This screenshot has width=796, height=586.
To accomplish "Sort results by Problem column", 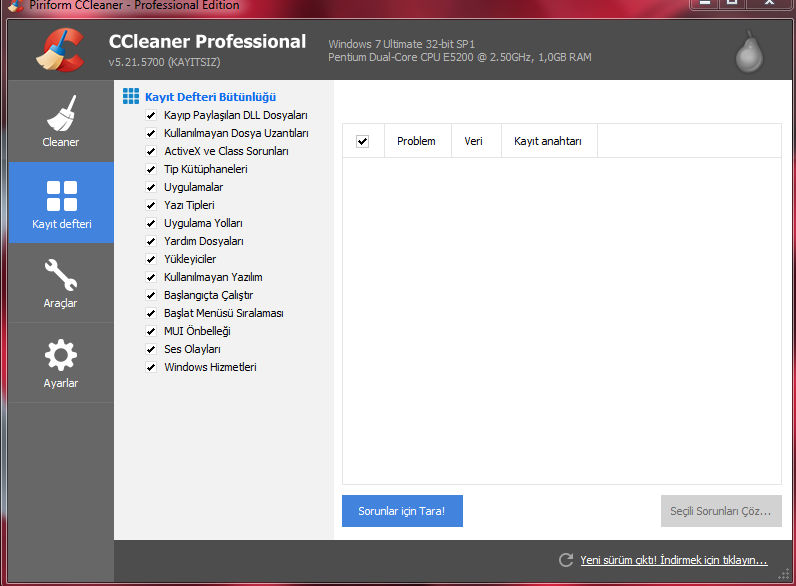I will (x=418, y=141).
